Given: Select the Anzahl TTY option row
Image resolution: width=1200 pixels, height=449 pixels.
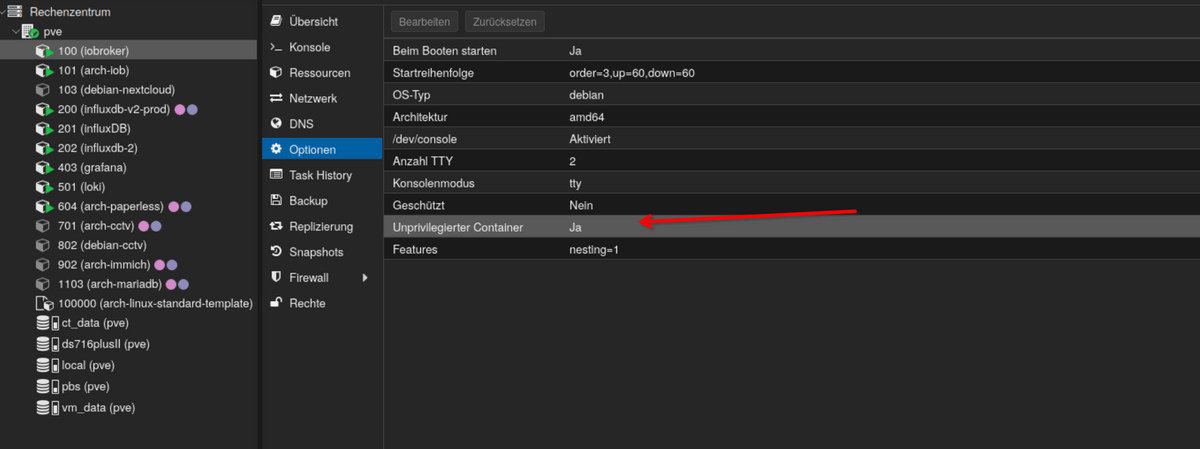Looking at the screenshot, I should [x=792, y=161].
